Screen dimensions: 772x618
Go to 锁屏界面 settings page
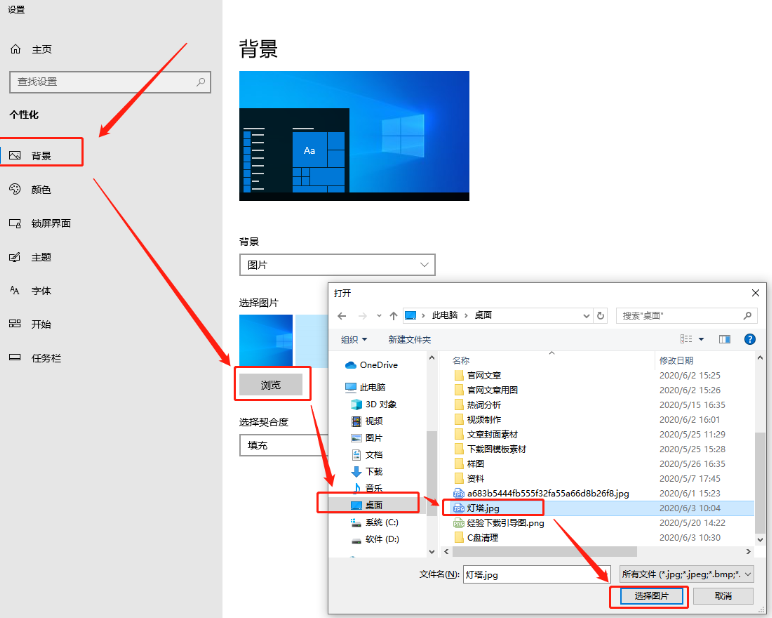[50, 223]
